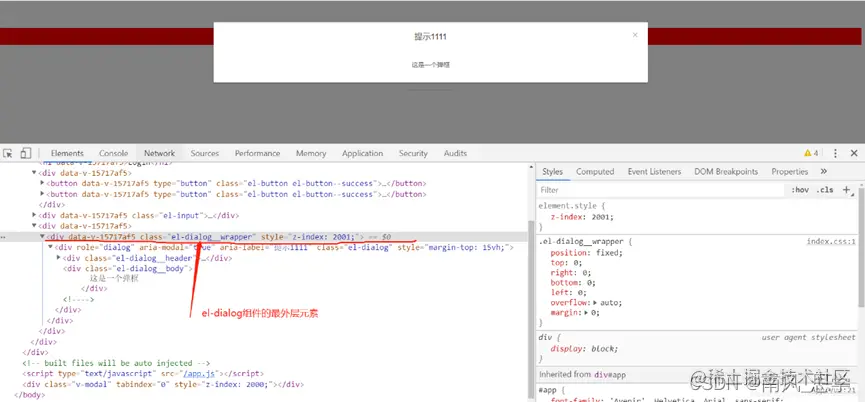Click the display: block declaration

584,349
